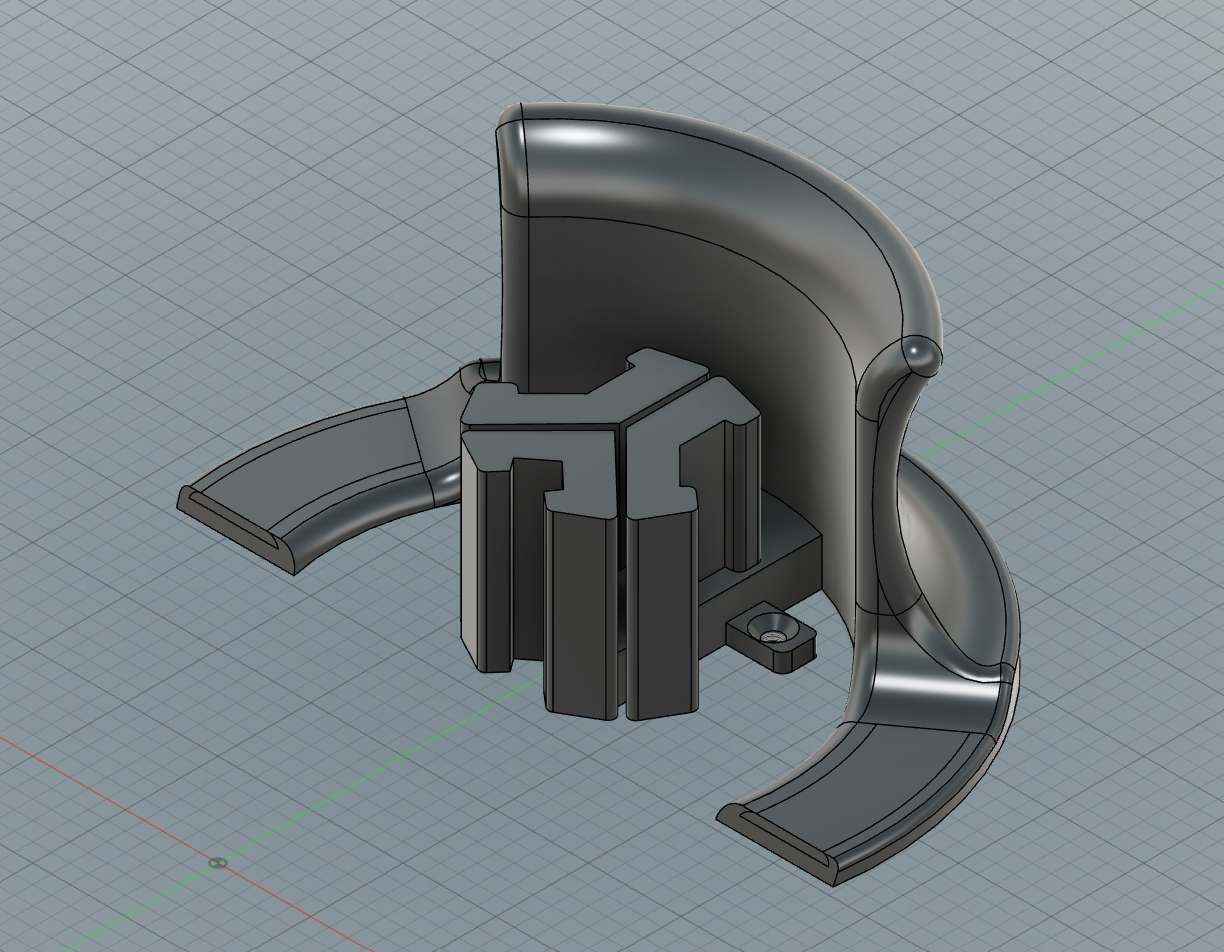This screenshot has height=952, width=1224.
Task: Click the red axis line near the origin
Action: click(120, 800)
